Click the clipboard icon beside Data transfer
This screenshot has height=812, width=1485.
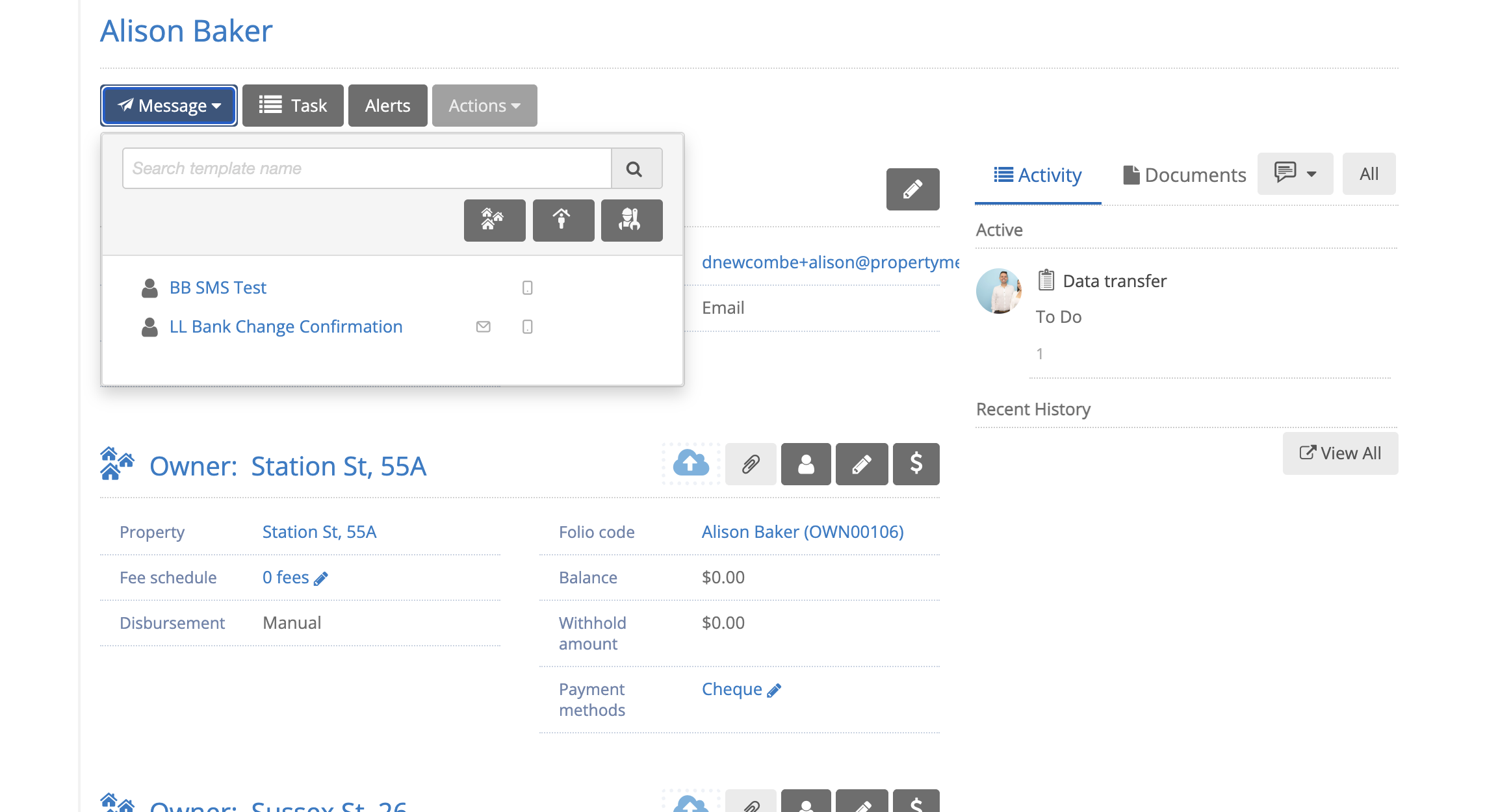click(x=1046, y=280)
